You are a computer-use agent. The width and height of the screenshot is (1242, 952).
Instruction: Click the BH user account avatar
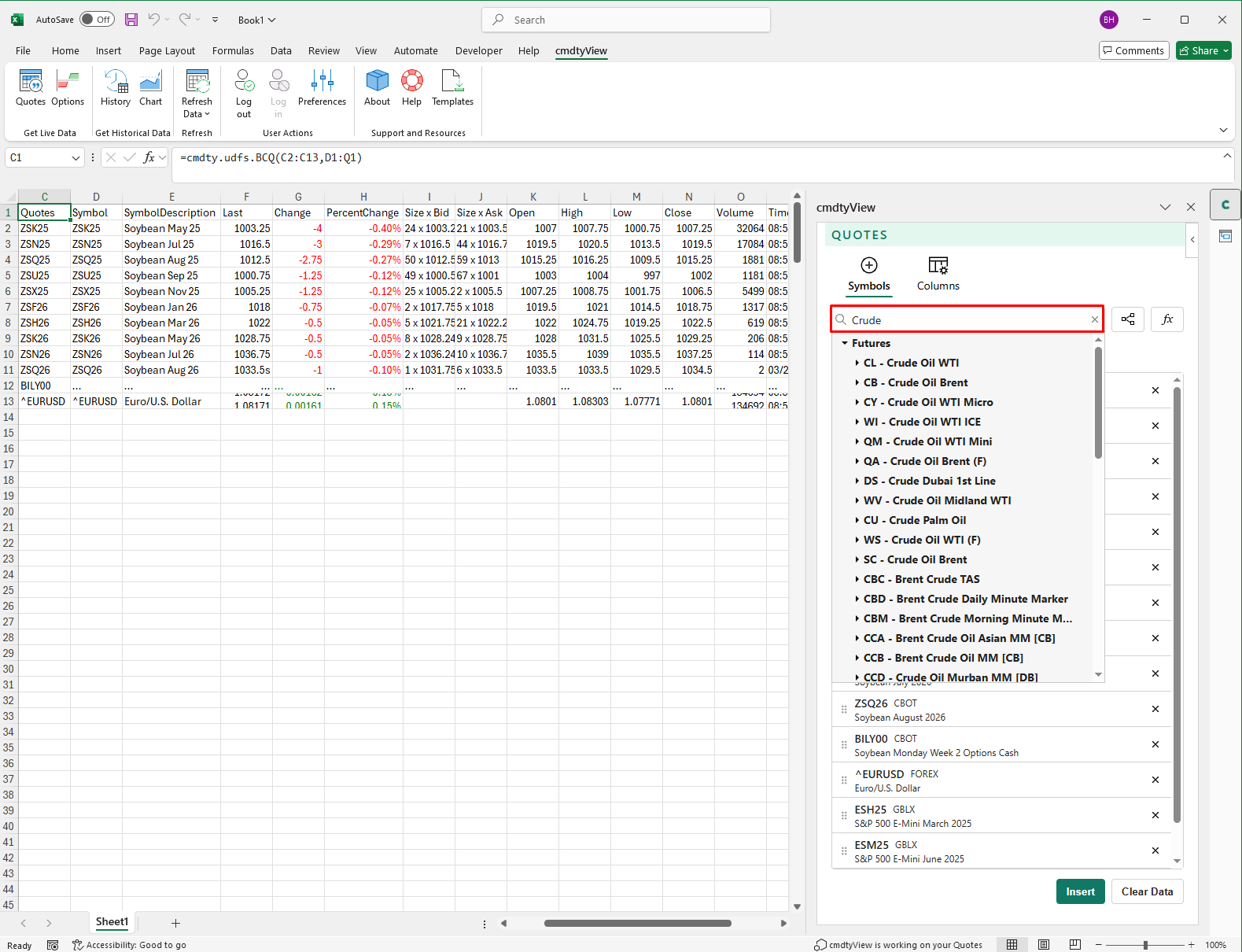[x=1109, y=20]
